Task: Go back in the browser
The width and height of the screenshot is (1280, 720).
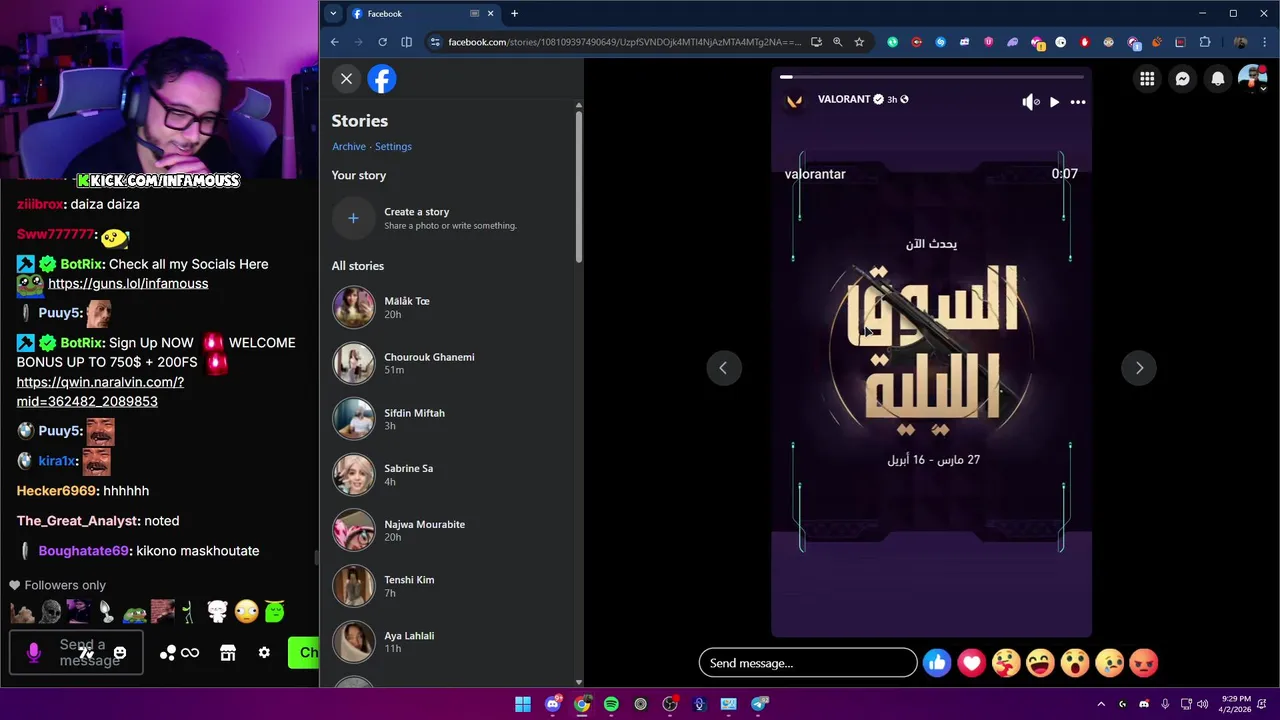Action: [334, 42]
